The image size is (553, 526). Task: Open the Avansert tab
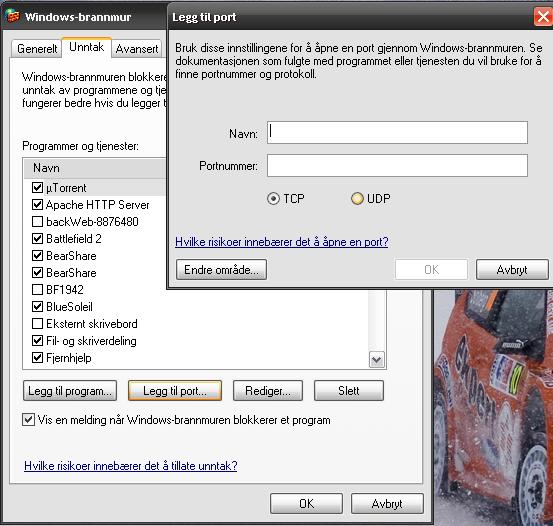click(137, 49)
